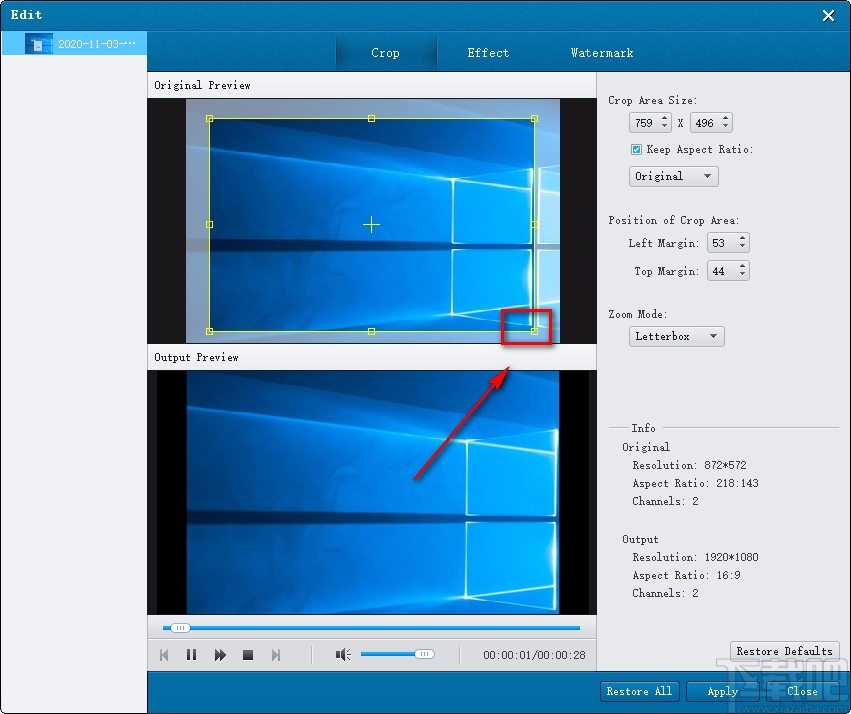The width and height of the screenshot is (851, 714).
Task: Grab the top-left crop handle
Action: (209, 118)
